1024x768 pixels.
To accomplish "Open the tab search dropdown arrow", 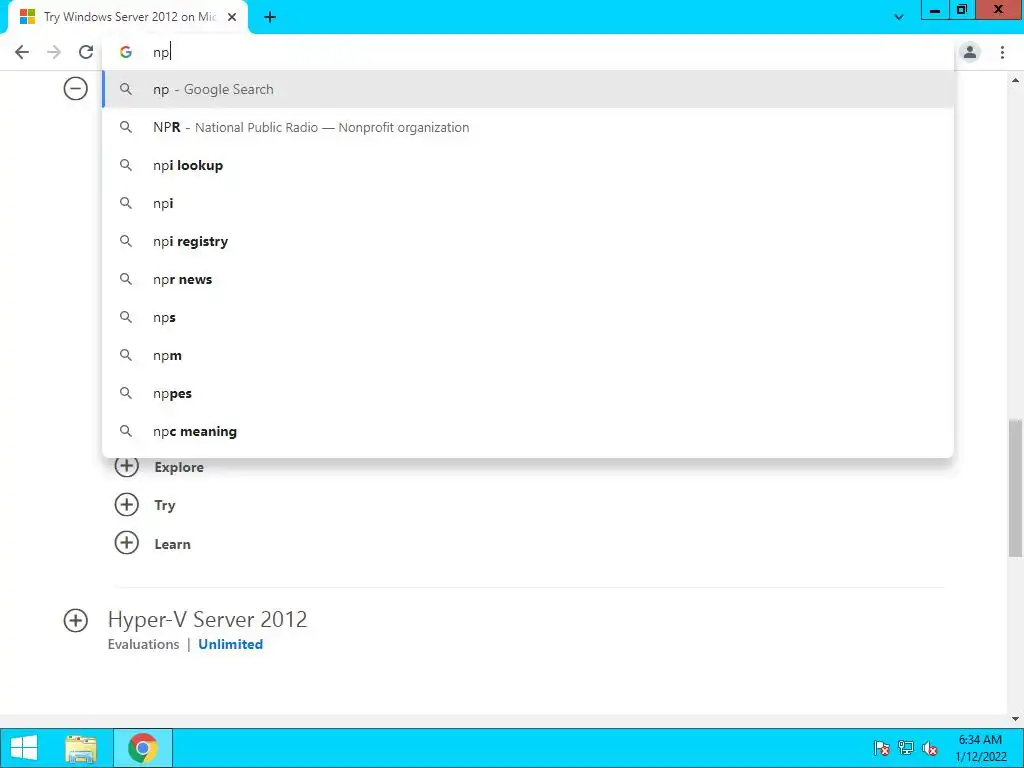I will (899, 17).
